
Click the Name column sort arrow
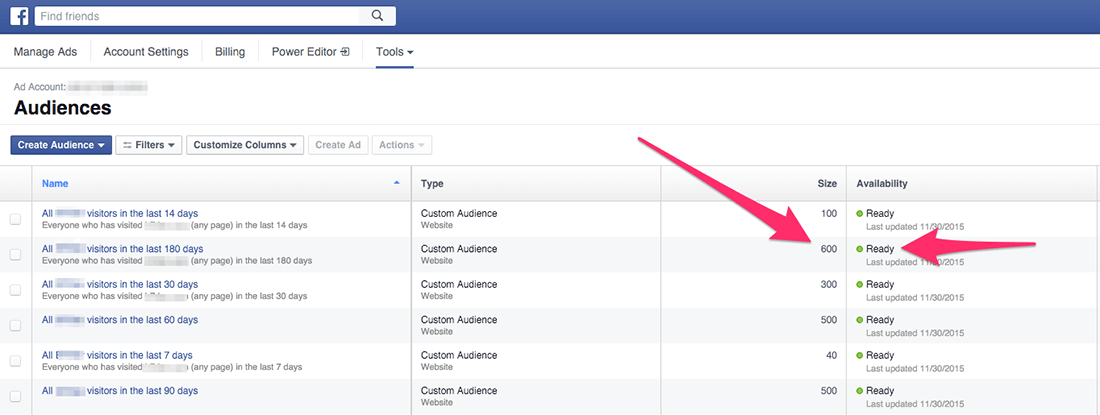tap(397, 183)
